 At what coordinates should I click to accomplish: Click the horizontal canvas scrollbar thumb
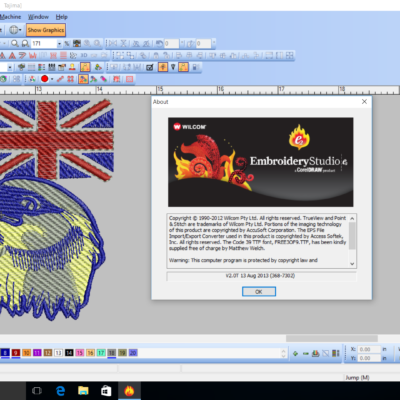(332, 338)
